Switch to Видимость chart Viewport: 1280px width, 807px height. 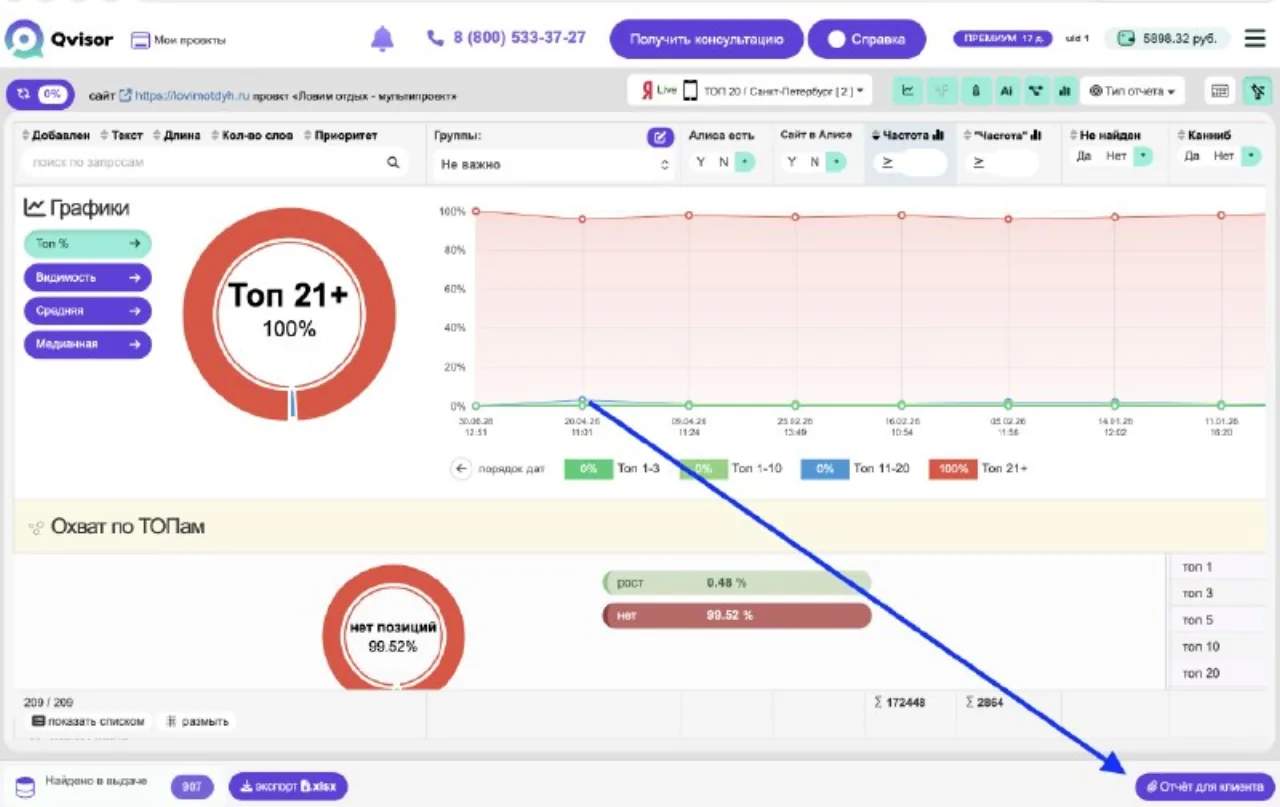tap(88, 277)
